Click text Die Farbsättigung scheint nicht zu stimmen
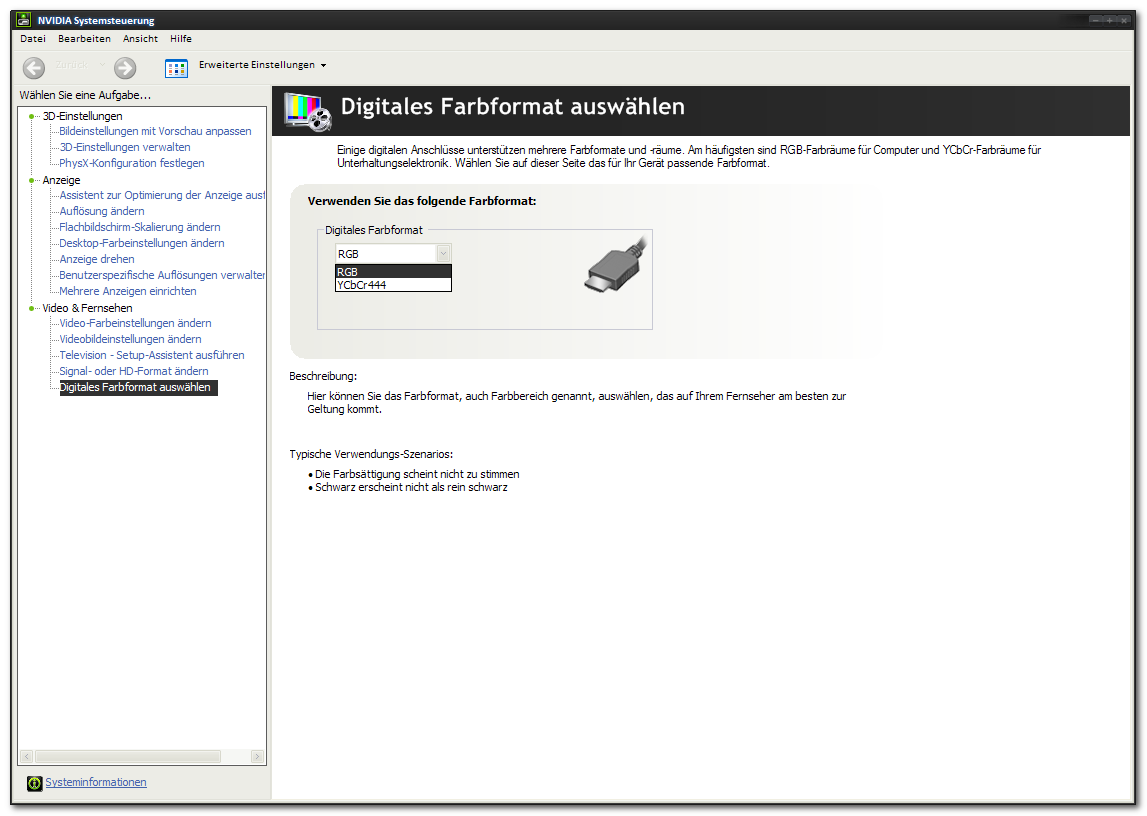 coord(417,475)
